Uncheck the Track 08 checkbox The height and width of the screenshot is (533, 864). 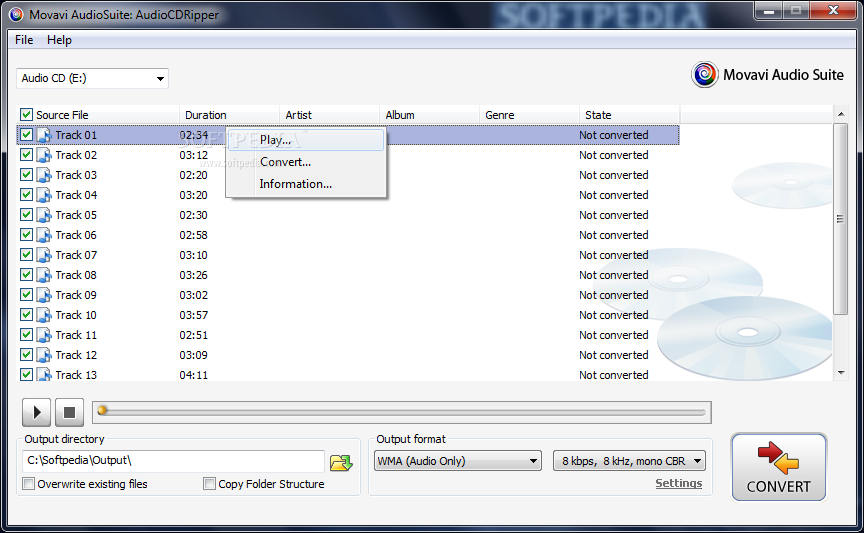[x=26, y=274]
